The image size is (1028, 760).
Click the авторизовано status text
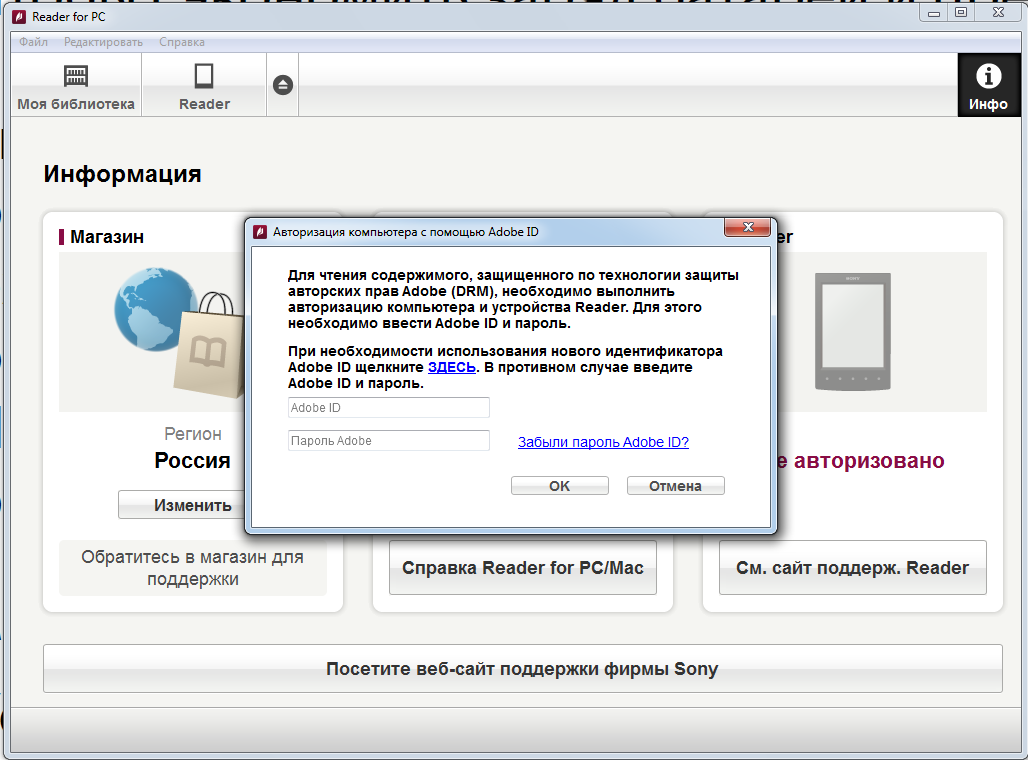[869, 461]
